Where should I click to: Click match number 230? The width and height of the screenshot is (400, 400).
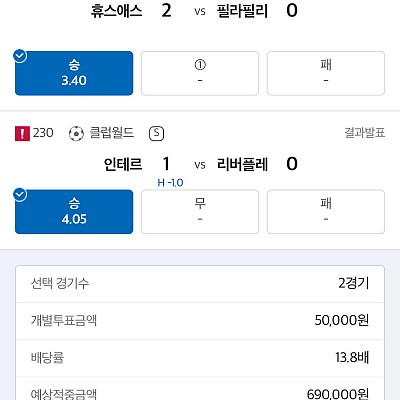pyautogui.click(x=43, y=133)
